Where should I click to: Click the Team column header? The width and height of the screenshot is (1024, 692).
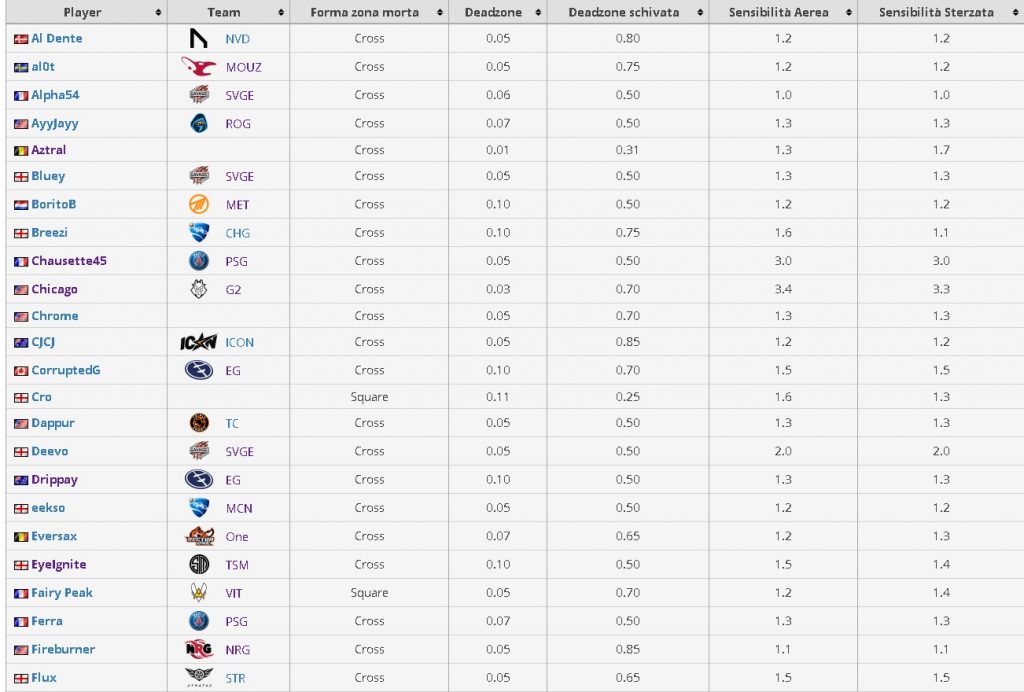(223, 12)
